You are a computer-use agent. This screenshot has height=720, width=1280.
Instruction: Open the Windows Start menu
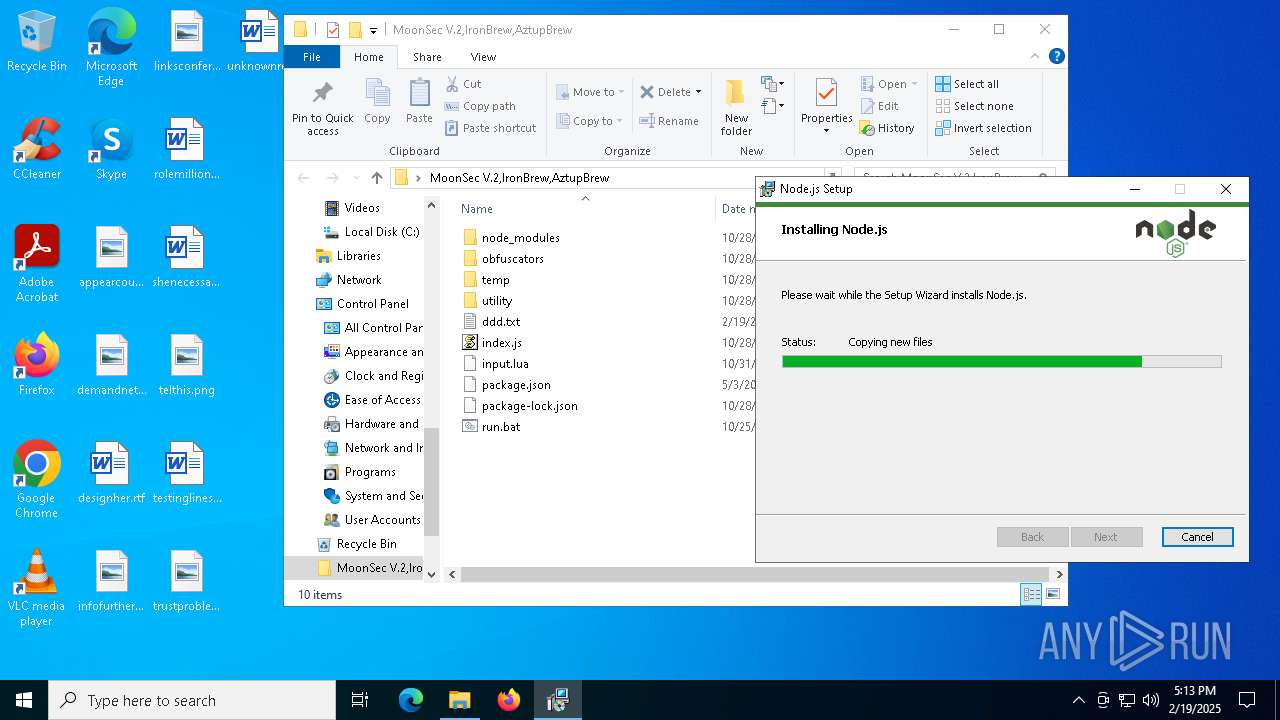[24, 700]
